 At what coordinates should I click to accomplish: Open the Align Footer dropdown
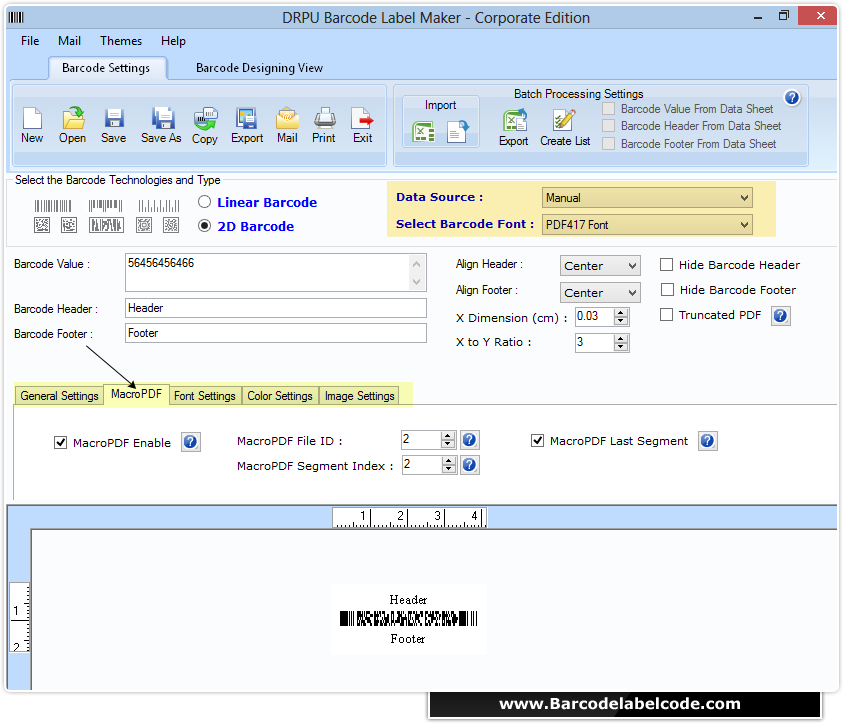(x=600, y=292)
